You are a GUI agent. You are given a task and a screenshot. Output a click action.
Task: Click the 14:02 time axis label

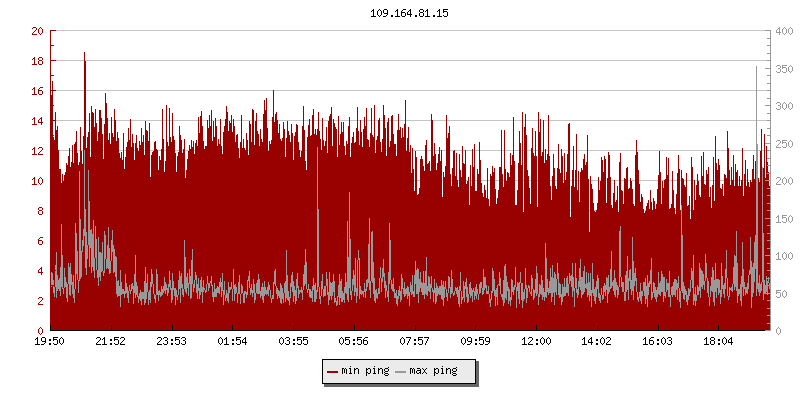coord(597,341)
